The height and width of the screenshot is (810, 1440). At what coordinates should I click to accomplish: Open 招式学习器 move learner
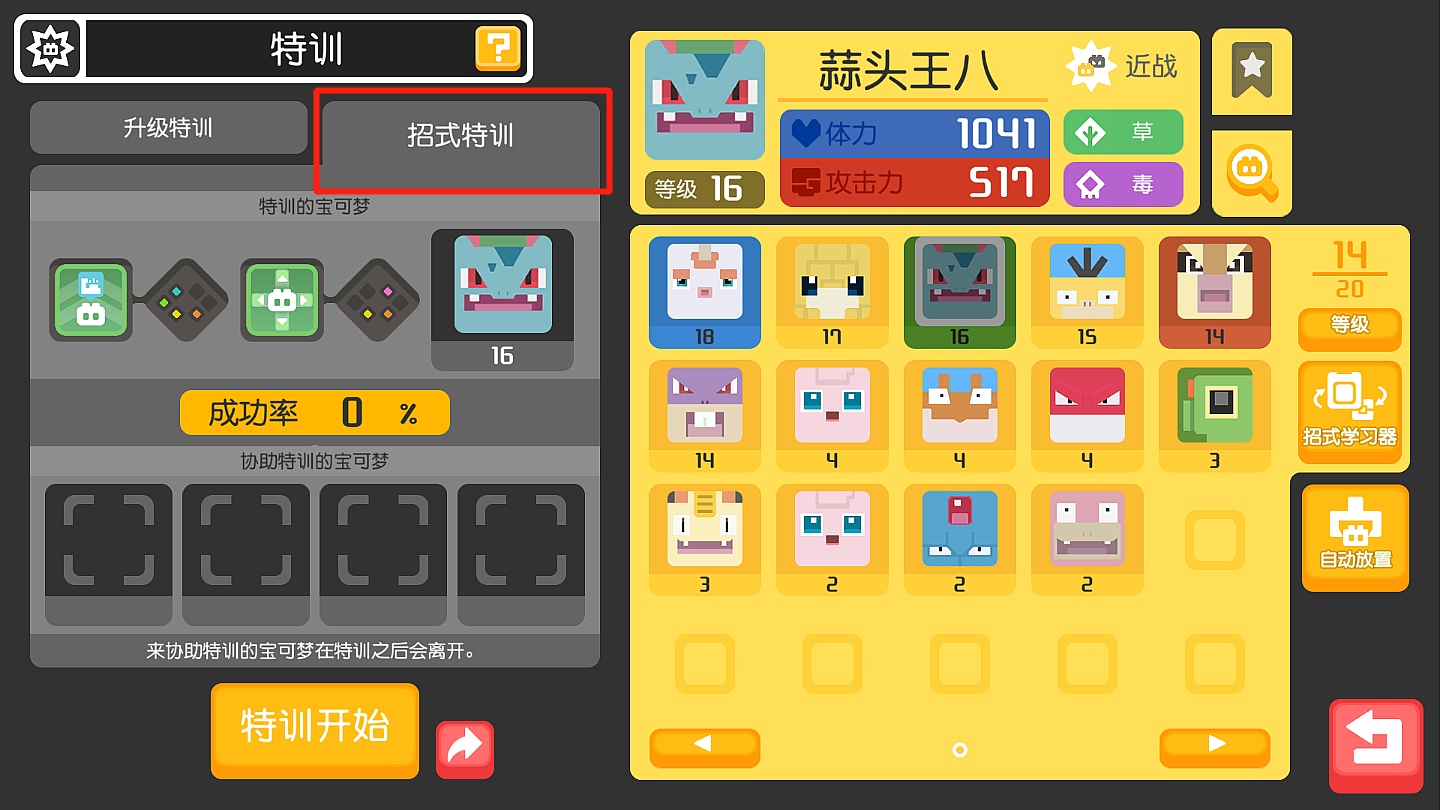1350,412
